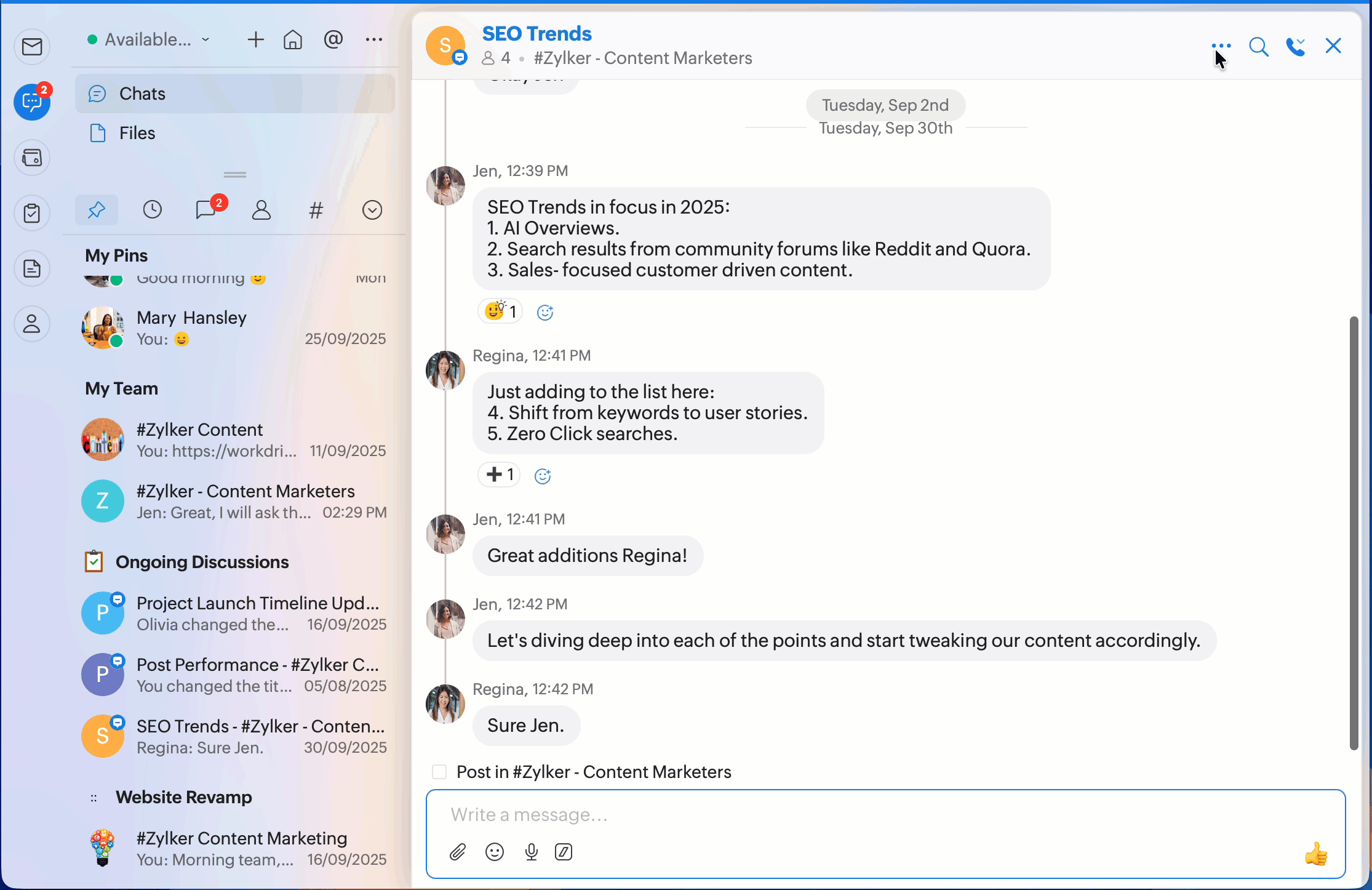1372x890 pixels.
Task: Open the mail icon in sidebar
Action: (32, 47)
